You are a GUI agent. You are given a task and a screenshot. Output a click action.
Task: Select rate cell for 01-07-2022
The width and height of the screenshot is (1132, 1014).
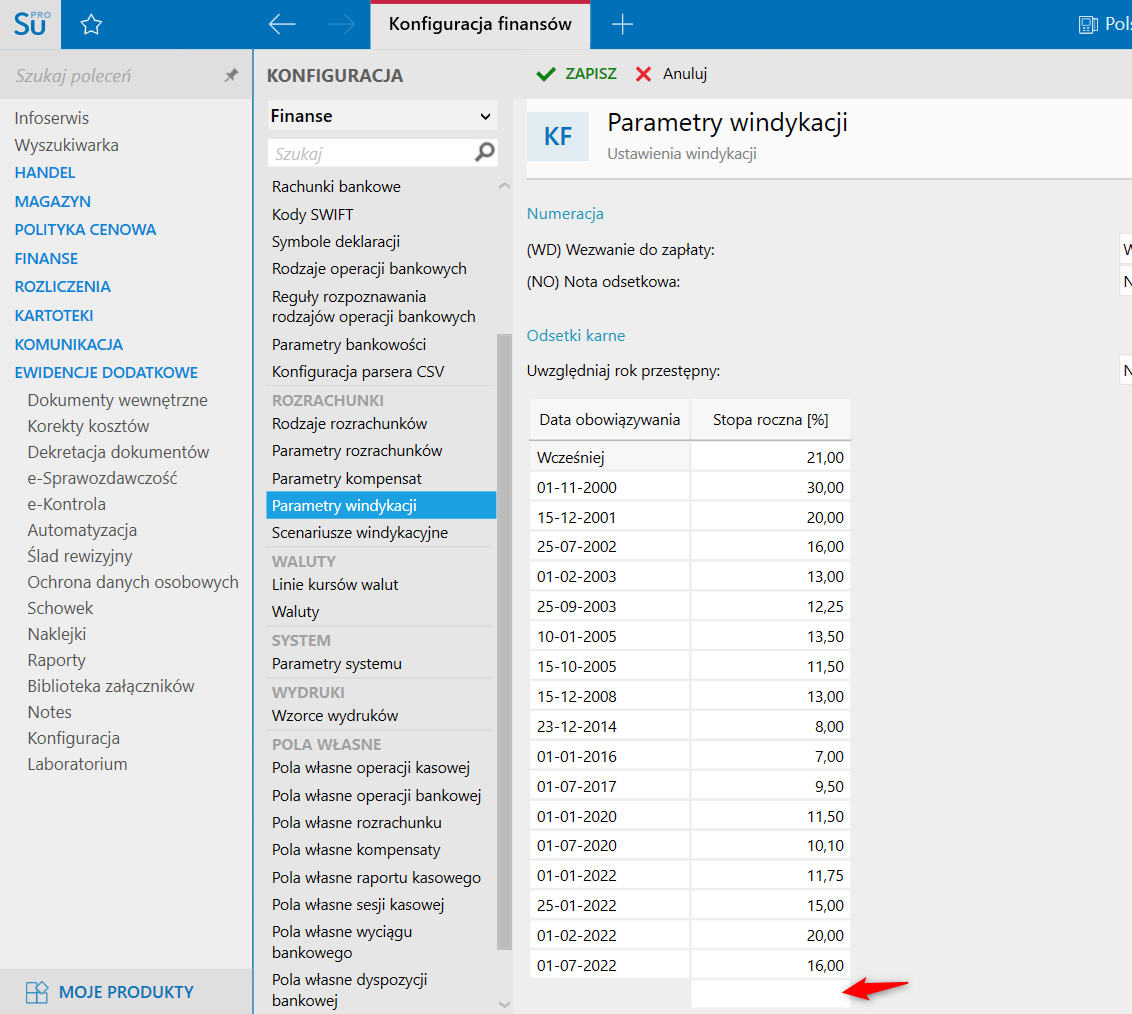point(770,965)
